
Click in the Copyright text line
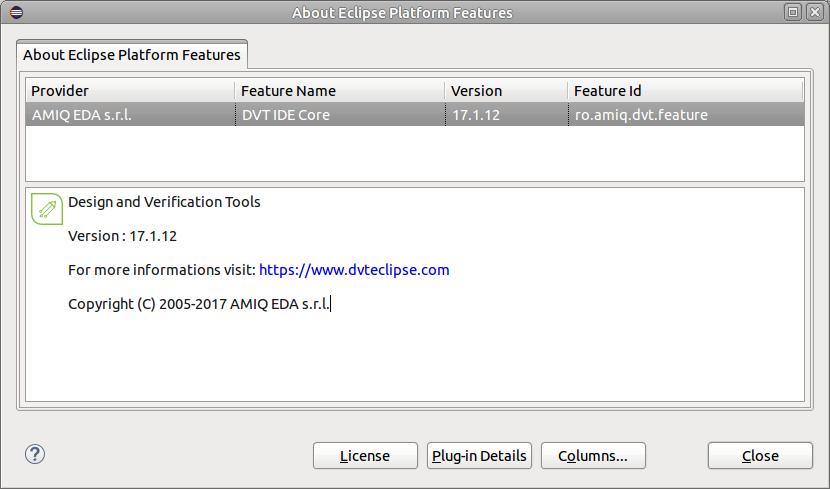(199, 304)
